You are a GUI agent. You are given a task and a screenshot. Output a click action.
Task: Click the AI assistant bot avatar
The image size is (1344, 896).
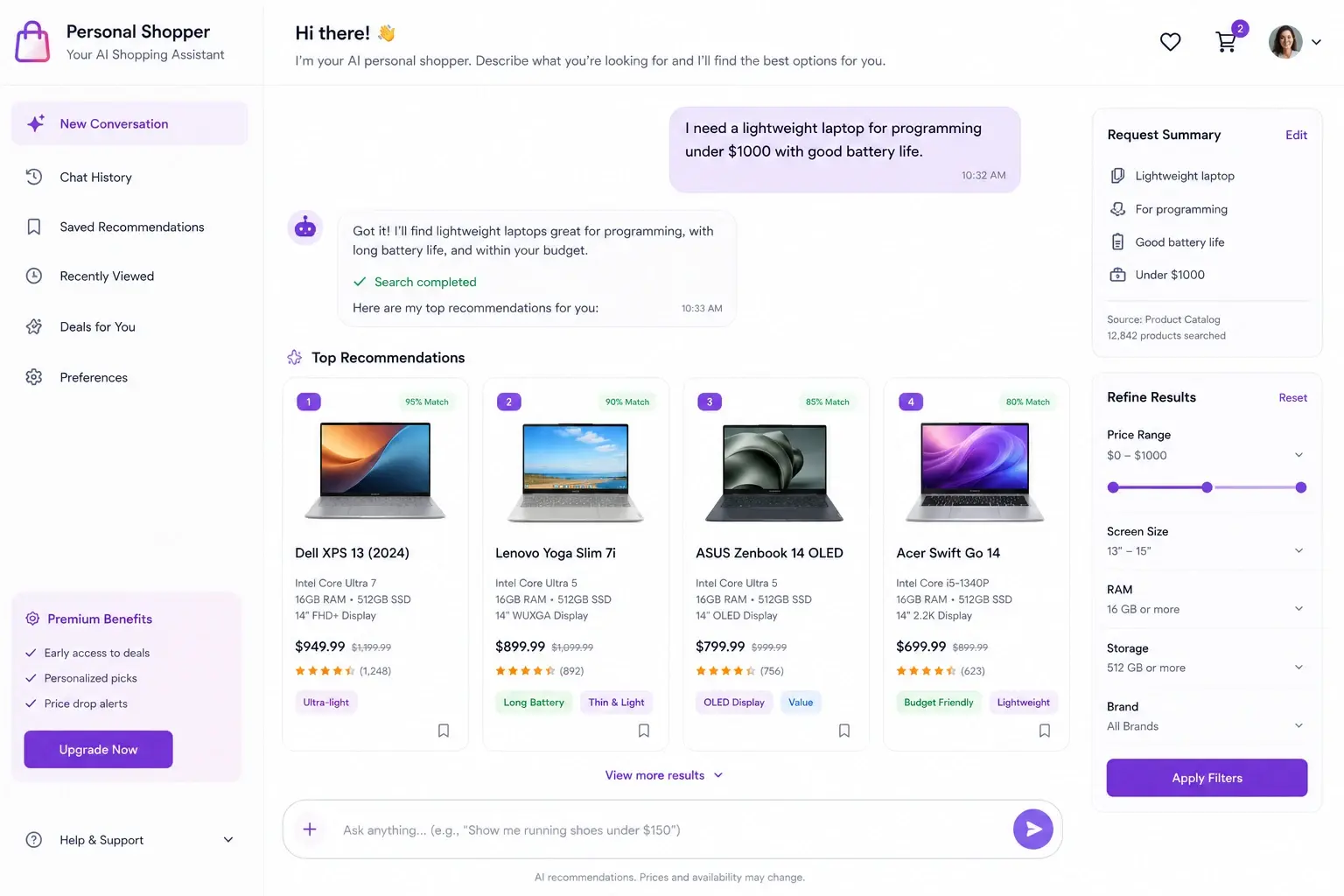305,228
